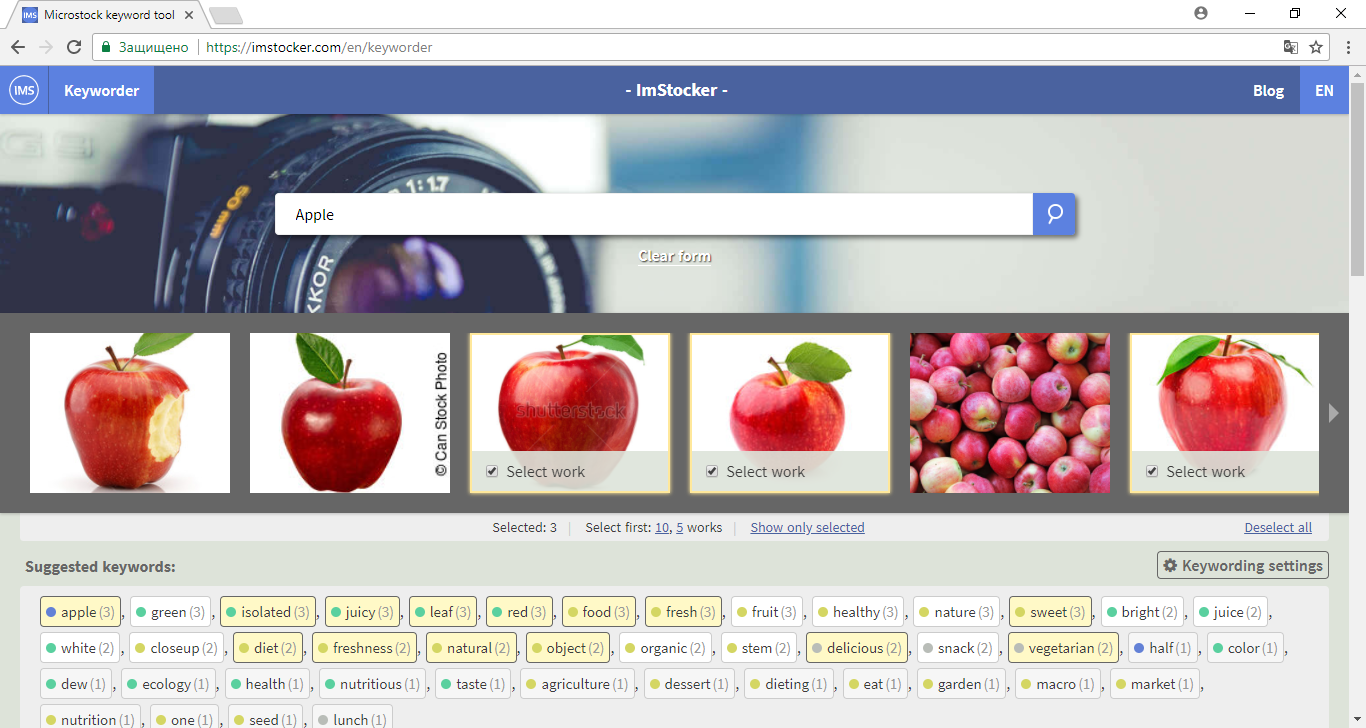Open a new browser tab
Image resolution: width=1366 pixels, height=728 pixels.
(x=226, y=15)
